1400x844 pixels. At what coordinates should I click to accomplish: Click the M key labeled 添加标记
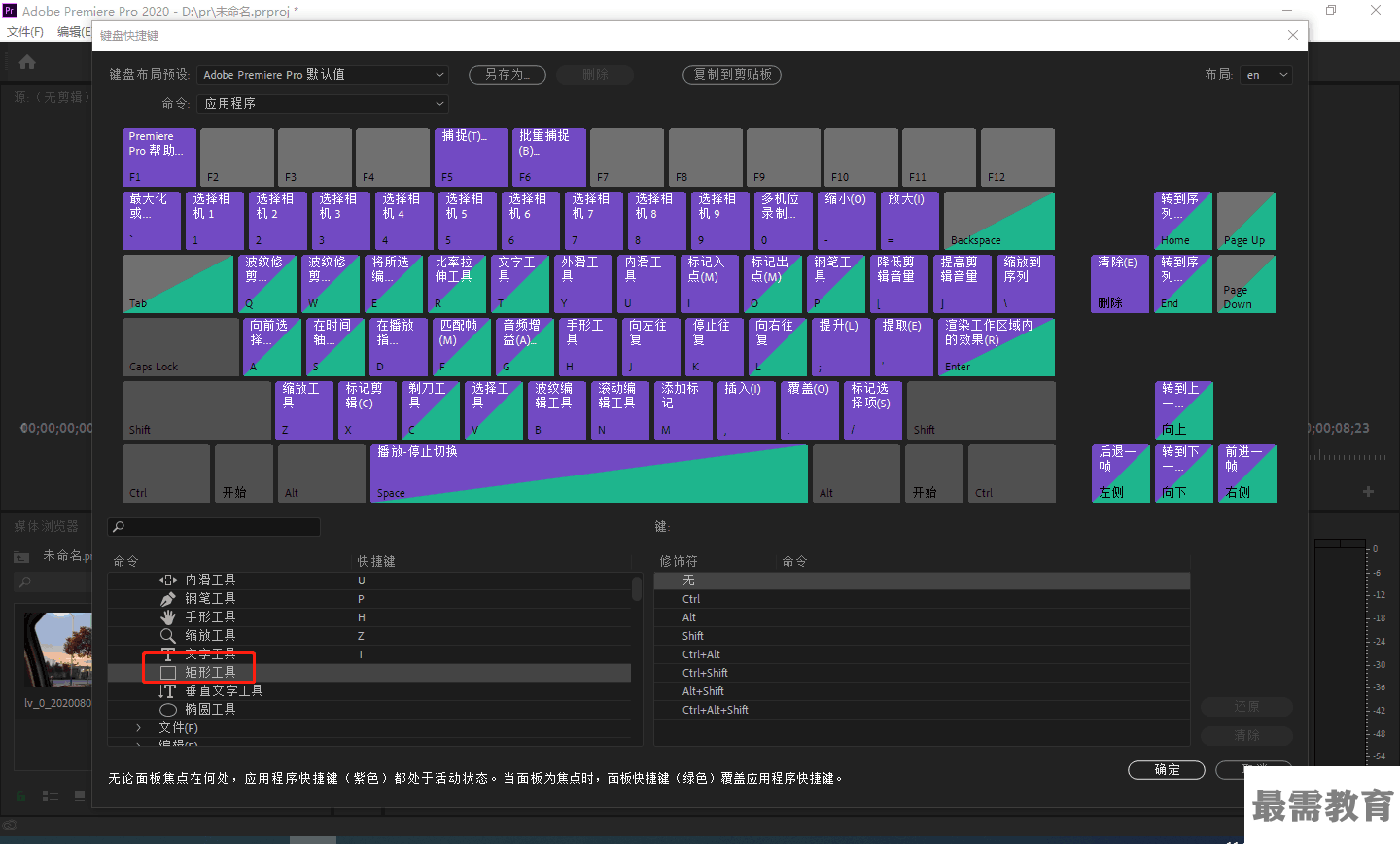684,410
